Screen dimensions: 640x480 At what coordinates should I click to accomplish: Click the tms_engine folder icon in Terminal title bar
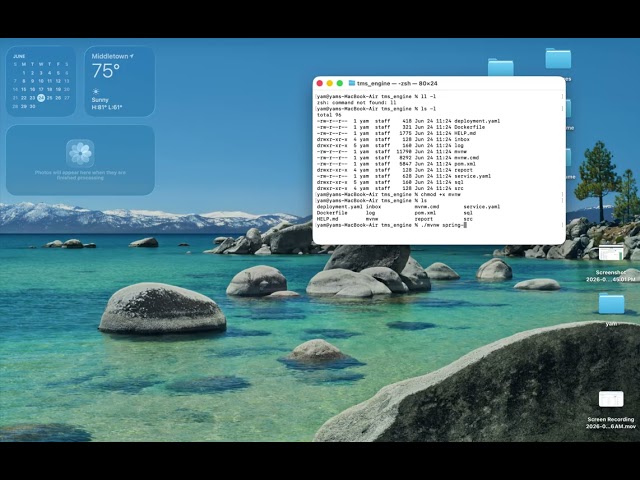click(x=352, y=83)
